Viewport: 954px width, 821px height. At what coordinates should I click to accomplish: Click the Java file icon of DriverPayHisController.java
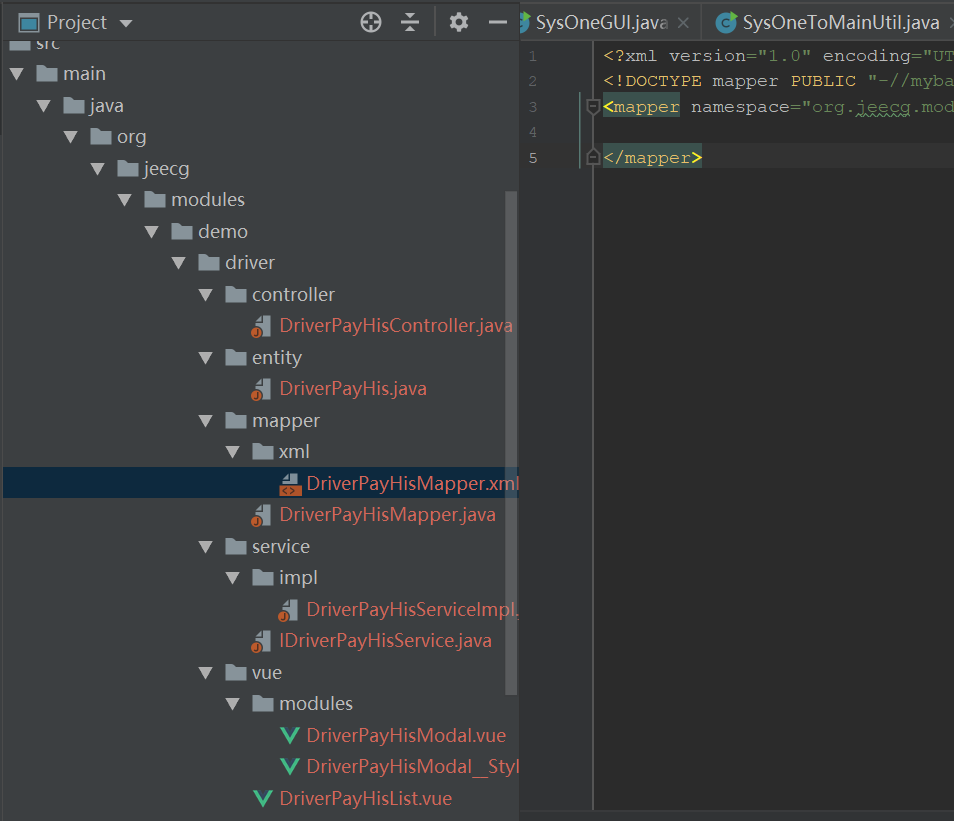click(x=262, y=326)
